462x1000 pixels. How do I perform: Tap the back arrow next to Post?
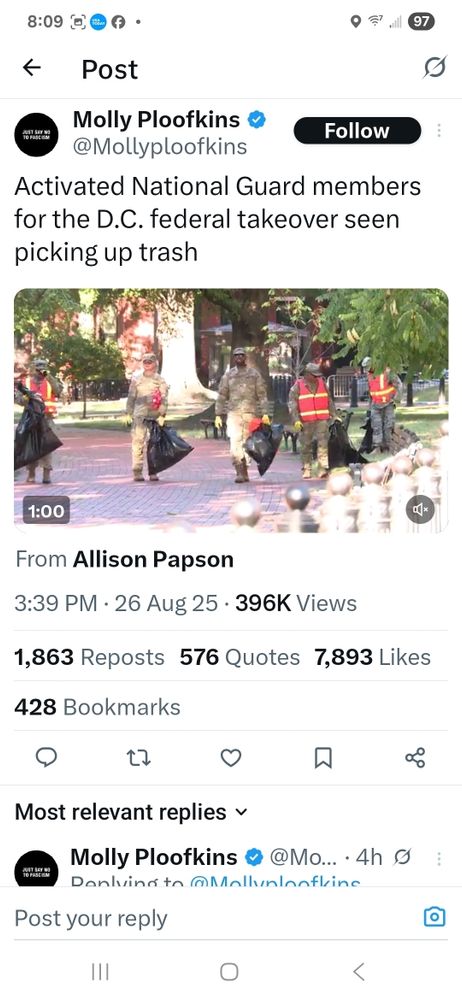tap(32, 68)
